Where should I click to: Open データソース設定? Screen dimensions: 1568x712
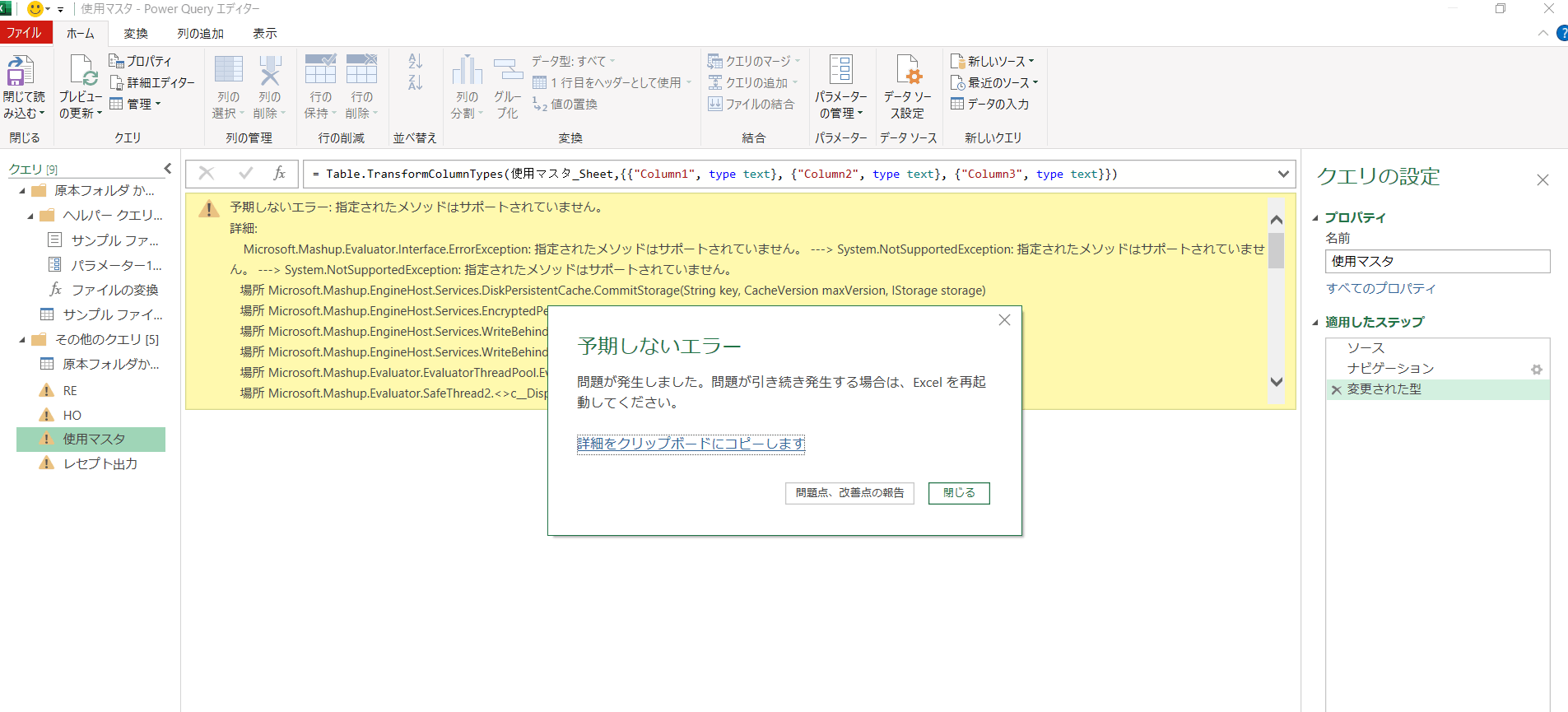908,86
